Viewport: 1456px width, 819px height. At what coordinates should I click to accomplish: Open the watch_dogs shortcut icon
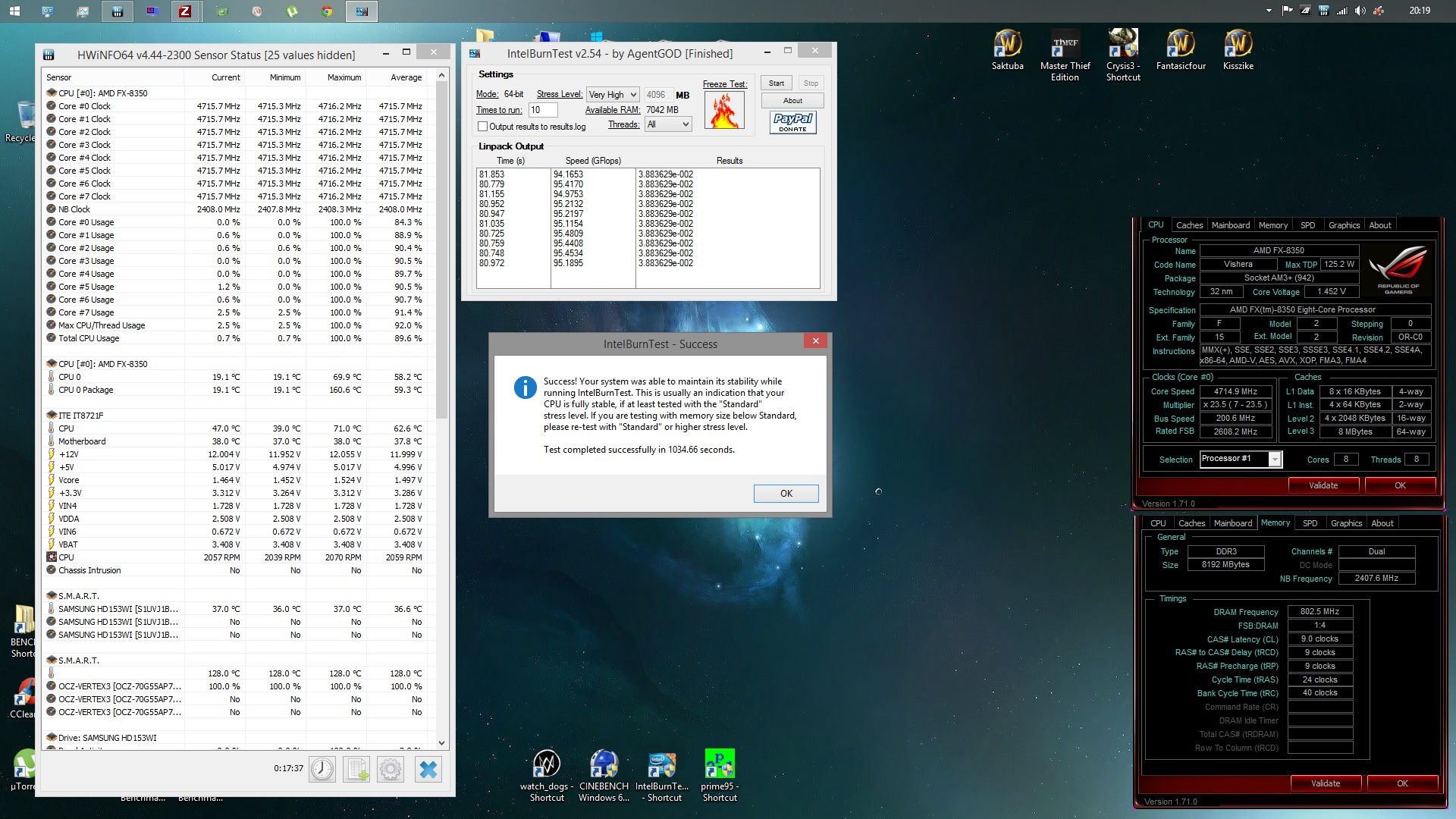coord(547,775)
